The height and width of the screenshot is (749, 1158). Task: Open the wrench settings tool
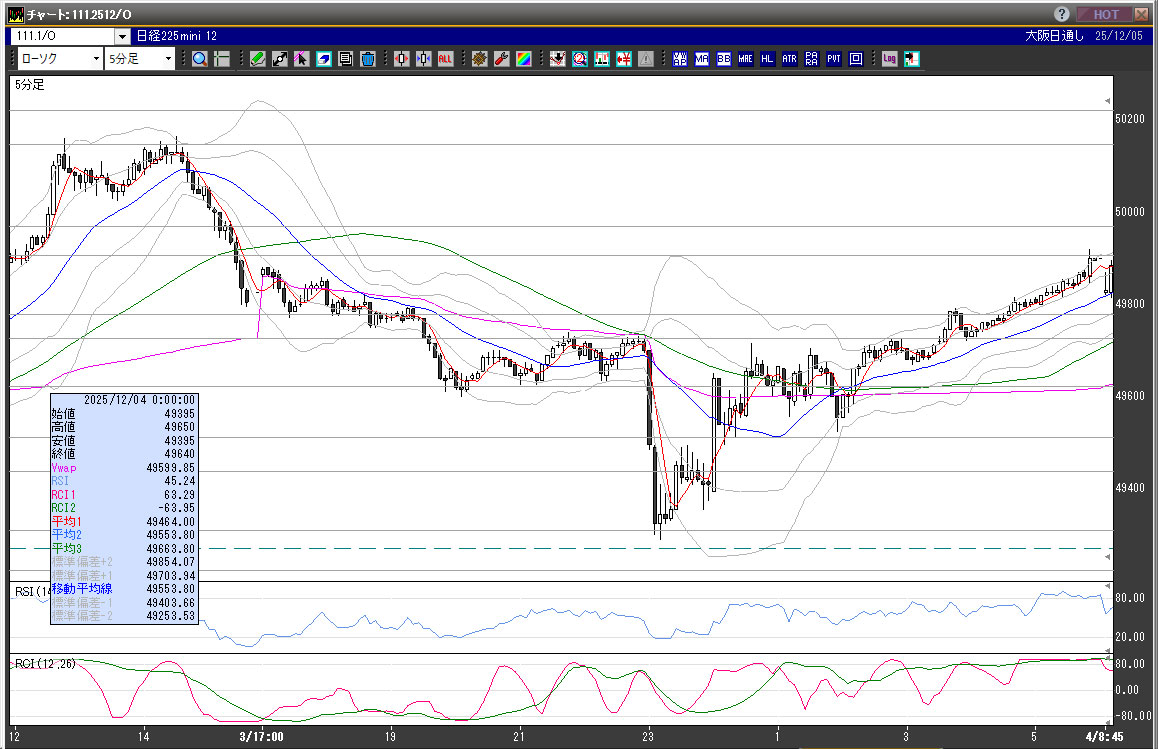tap(502, 59)
